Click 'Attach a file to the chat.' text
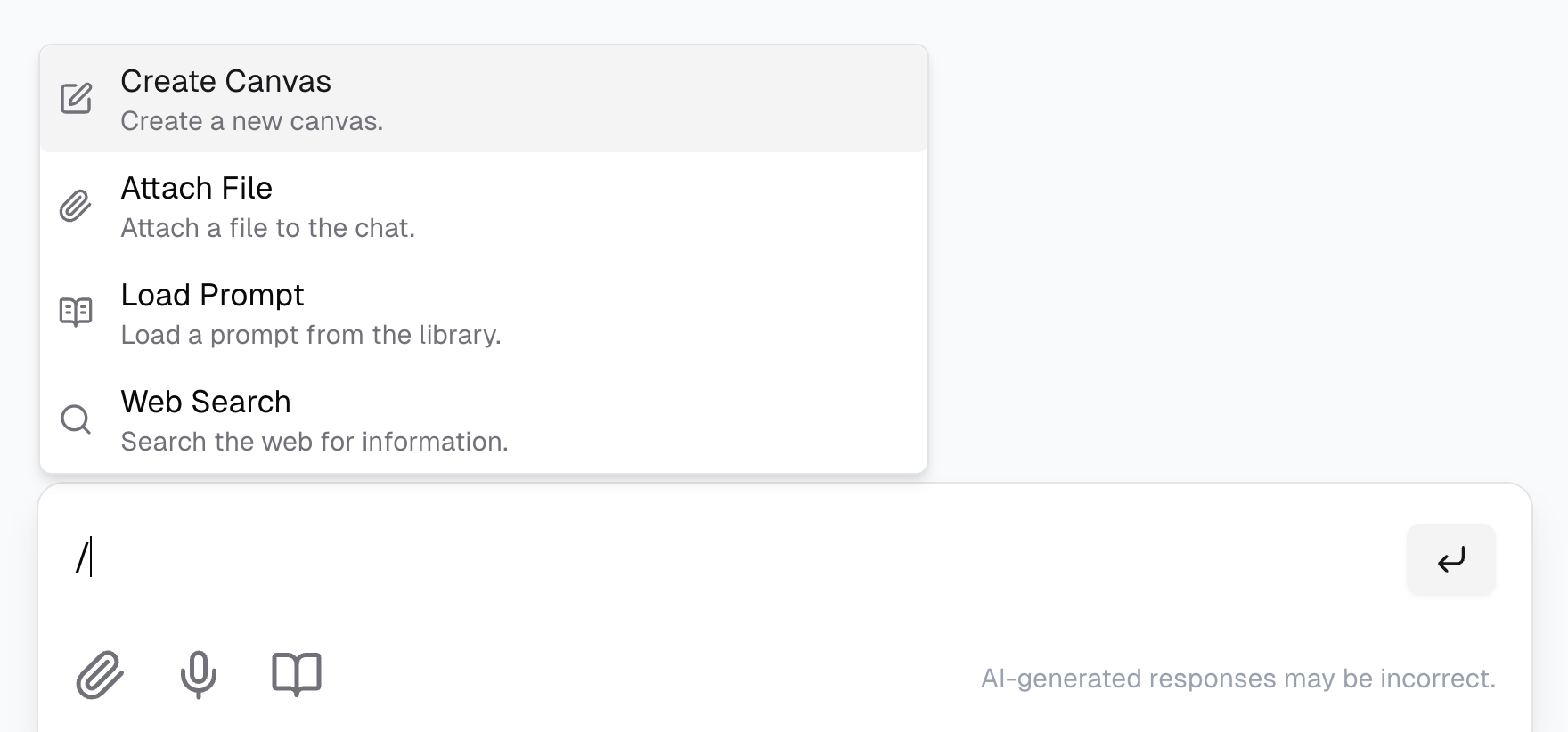This screenshot has width=1568, height=732. click(x=267, y=228)
